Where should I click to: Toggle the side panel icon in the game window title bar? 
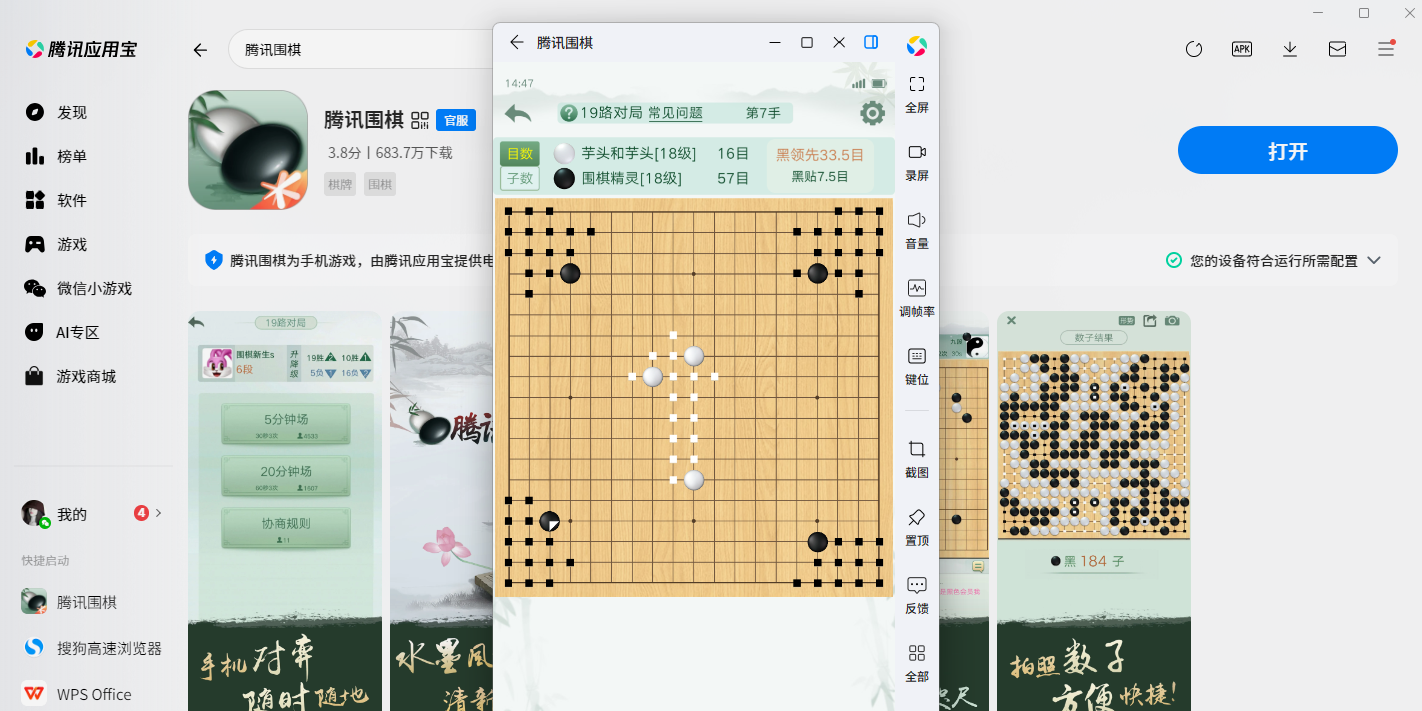pyautogui.click(x=871, y=42)
